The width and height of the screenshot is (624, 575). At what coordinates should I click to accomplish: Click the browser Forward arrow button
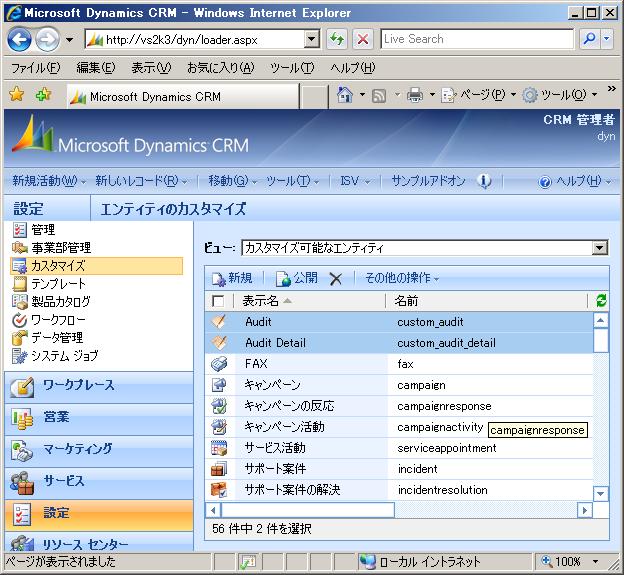tap(47, 39)
